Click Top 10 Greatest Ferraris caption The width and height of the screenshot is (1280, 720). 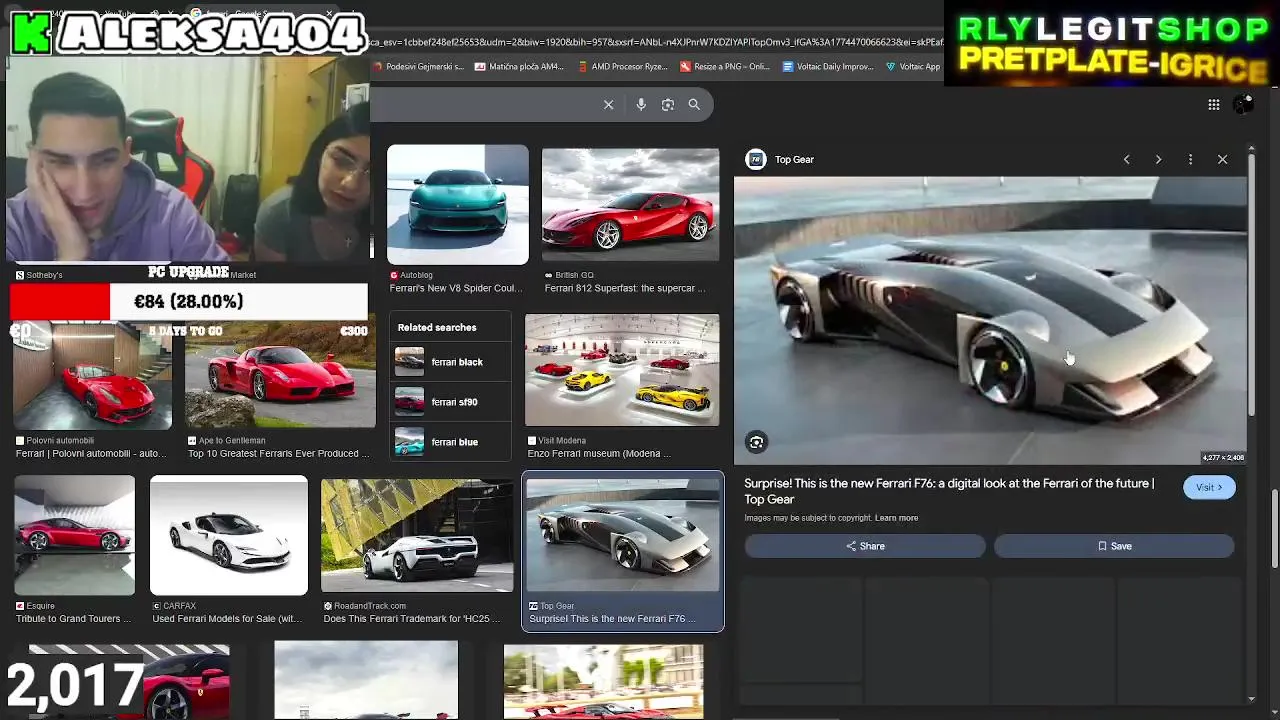pos(279,453)
